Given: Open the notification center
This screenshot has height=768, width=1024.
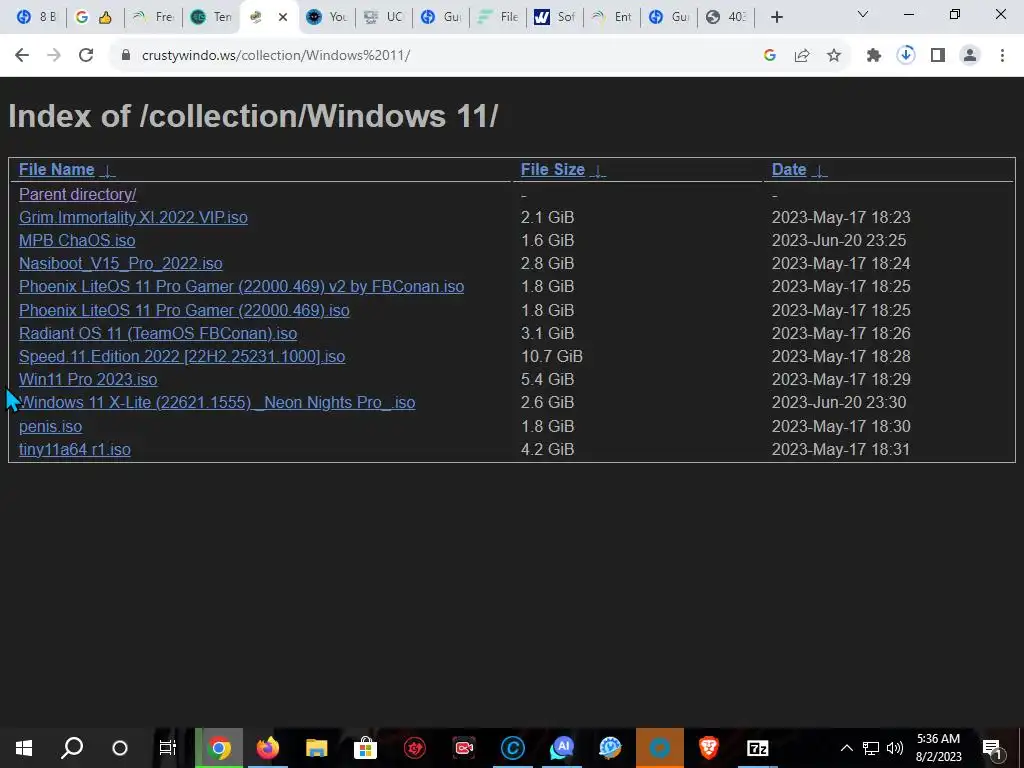Looking at the screenshot, I should [993, 749].
